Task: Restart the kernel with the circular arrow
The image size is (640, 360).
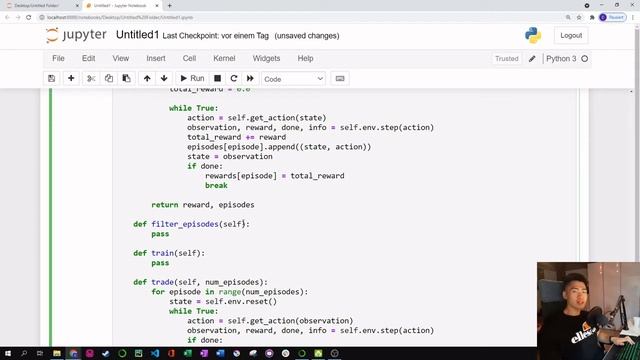Action: (x=234, y=78)
